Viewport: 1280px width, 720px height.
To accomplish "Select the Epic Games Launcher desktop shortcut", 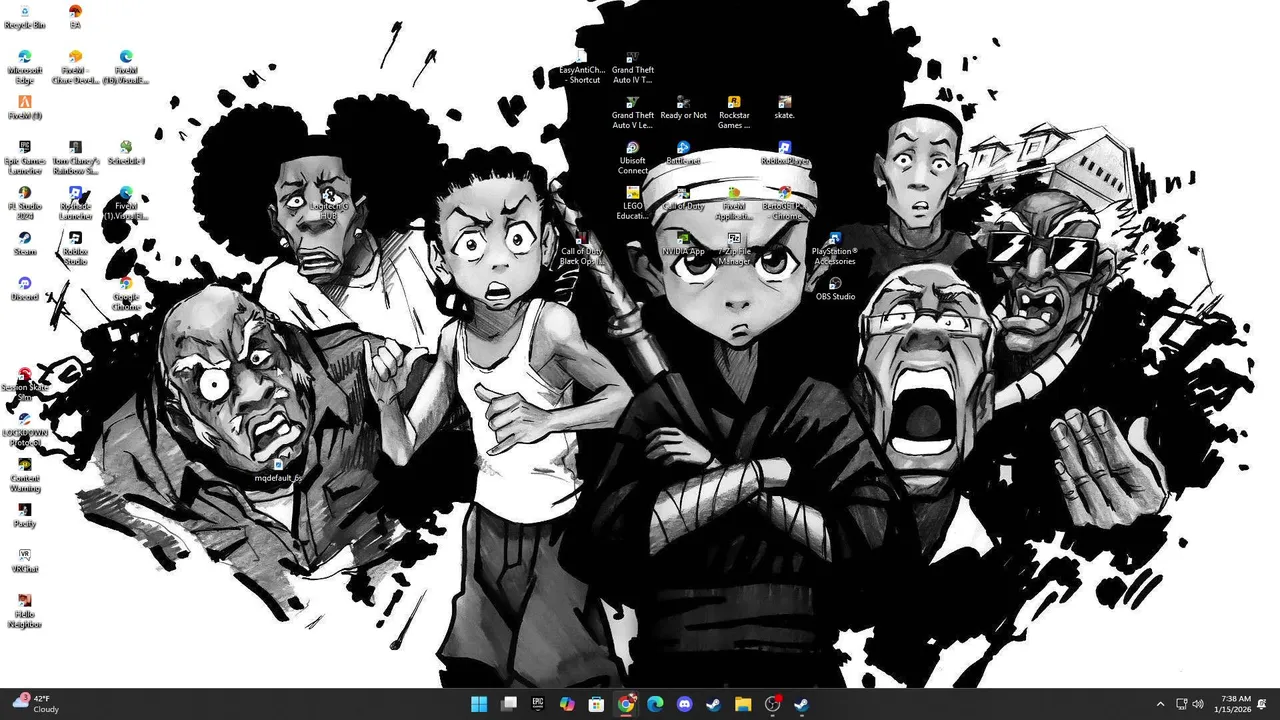I will [x=25, y=157].
